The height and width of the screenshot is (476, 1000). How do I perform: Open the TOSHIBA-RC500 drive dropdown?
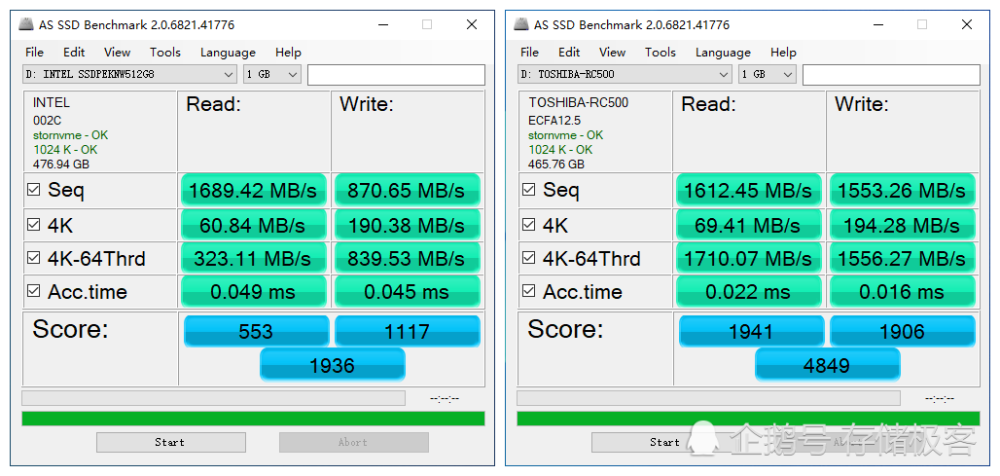(x=624, y=75)
